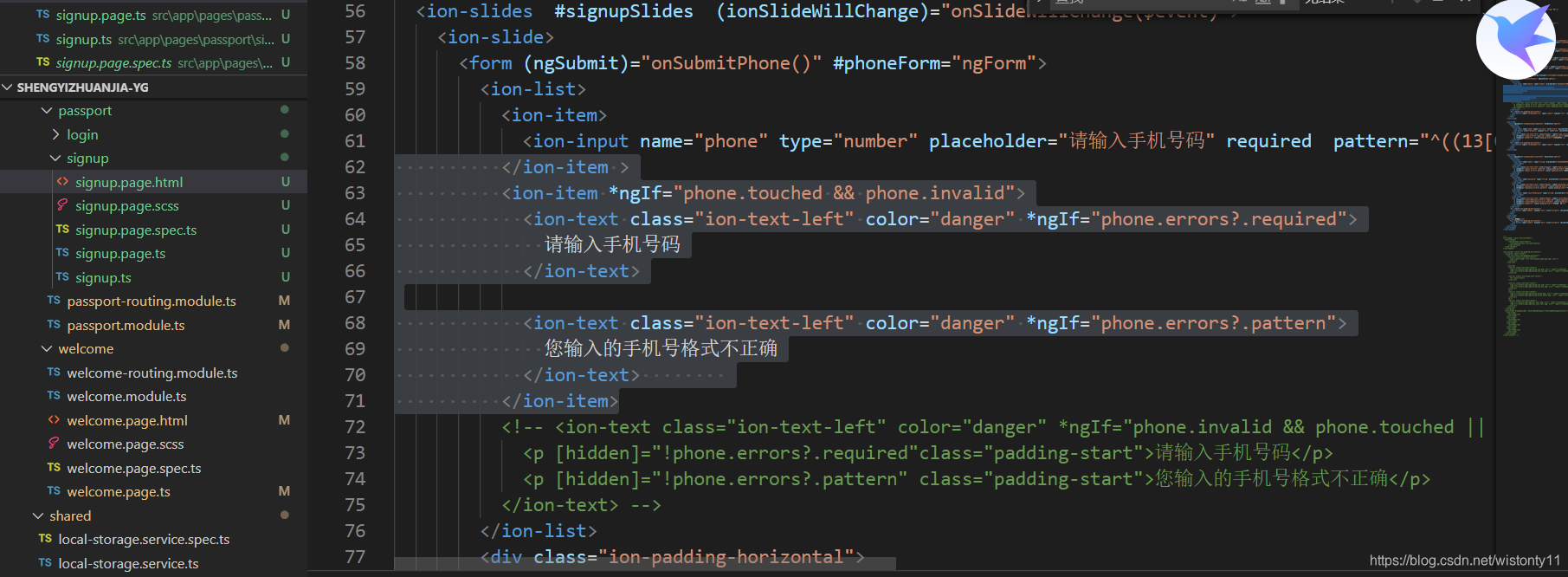
Task: Click HTML icon of signup.page.html
Action: tap(62, 182)
